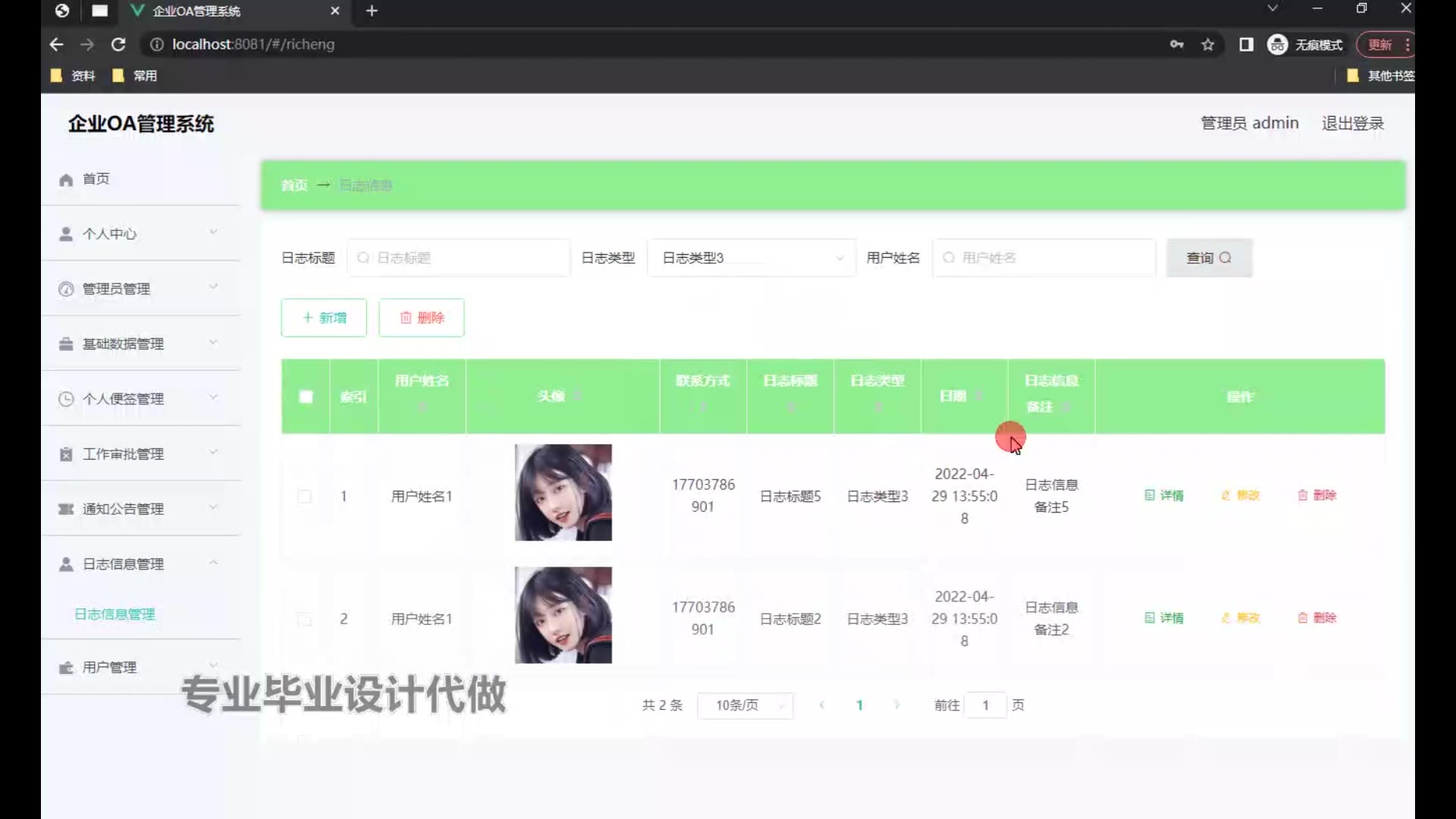Image resolution: width=1456 pixels, height=819 pixels.
Task: Select 日志信息管理 submenu item
Action: point(115,614)
